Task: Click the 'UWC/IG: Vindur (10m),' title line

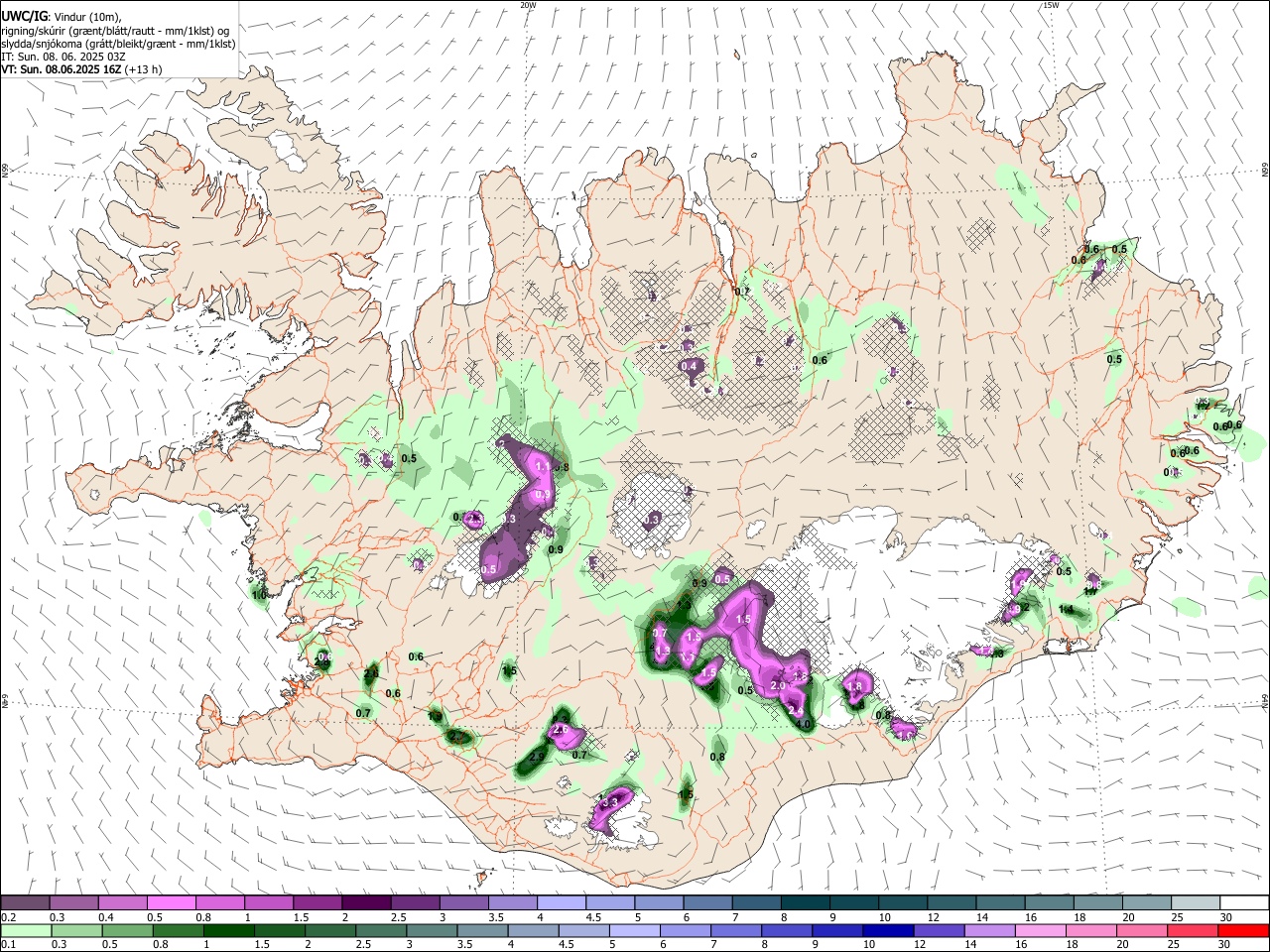Action: 61,17
